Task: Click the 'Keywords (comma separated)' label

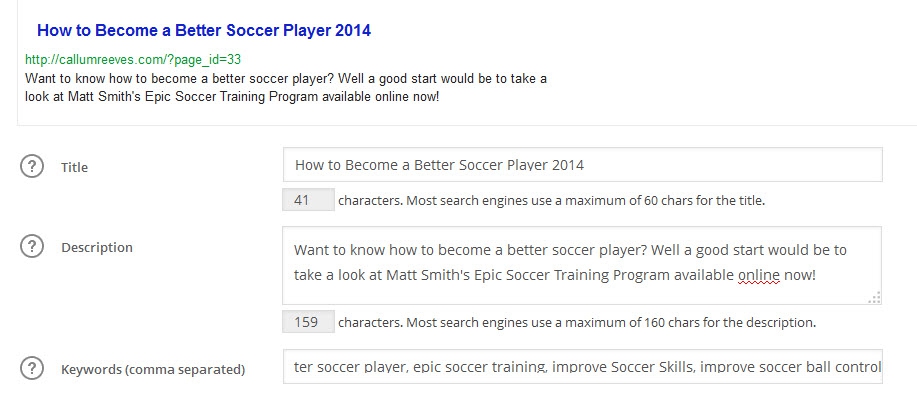Action: coord(153,369)
